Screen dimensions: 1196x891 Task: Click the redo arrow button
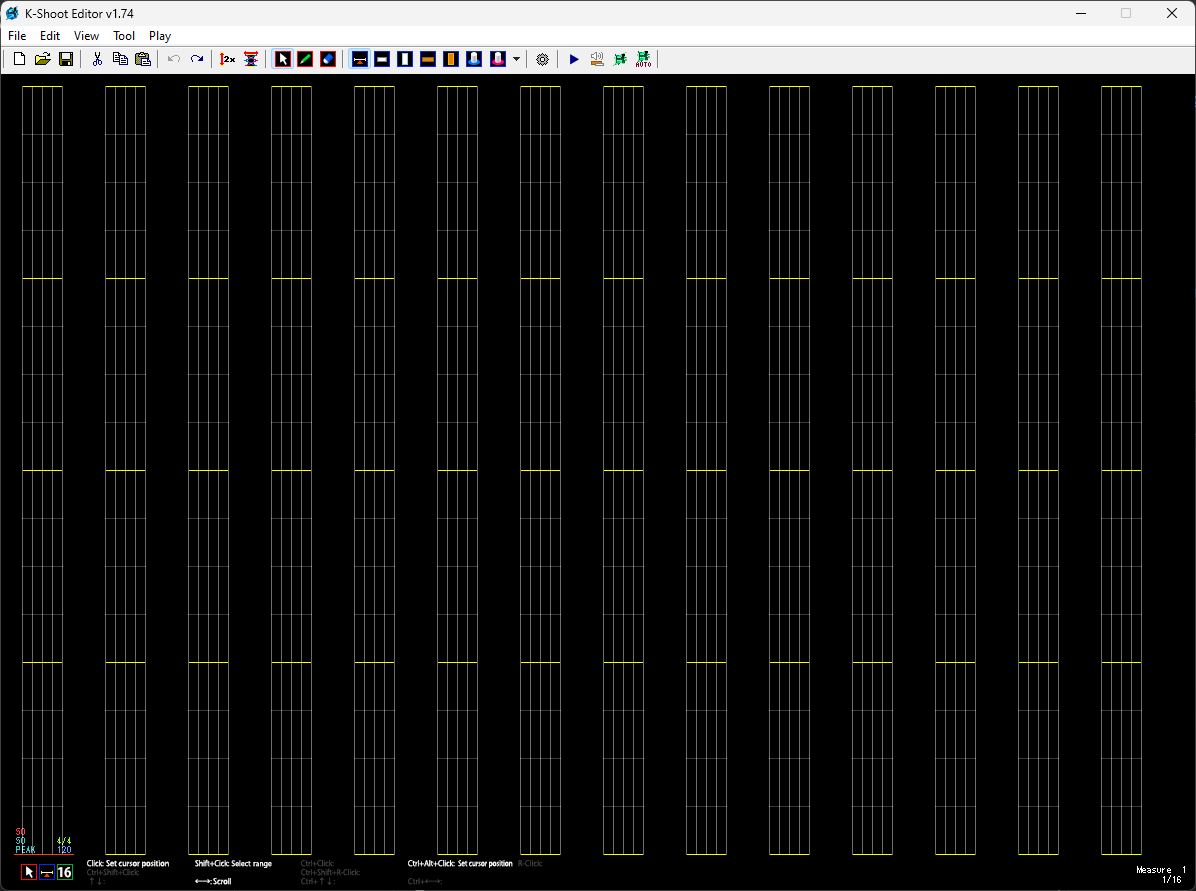pyautogui.click(x=197, y=60)
